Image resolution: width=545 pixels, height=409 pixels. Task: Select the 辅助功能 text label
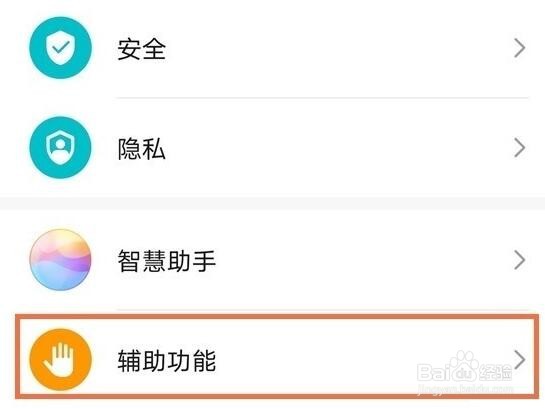point(166,360)
